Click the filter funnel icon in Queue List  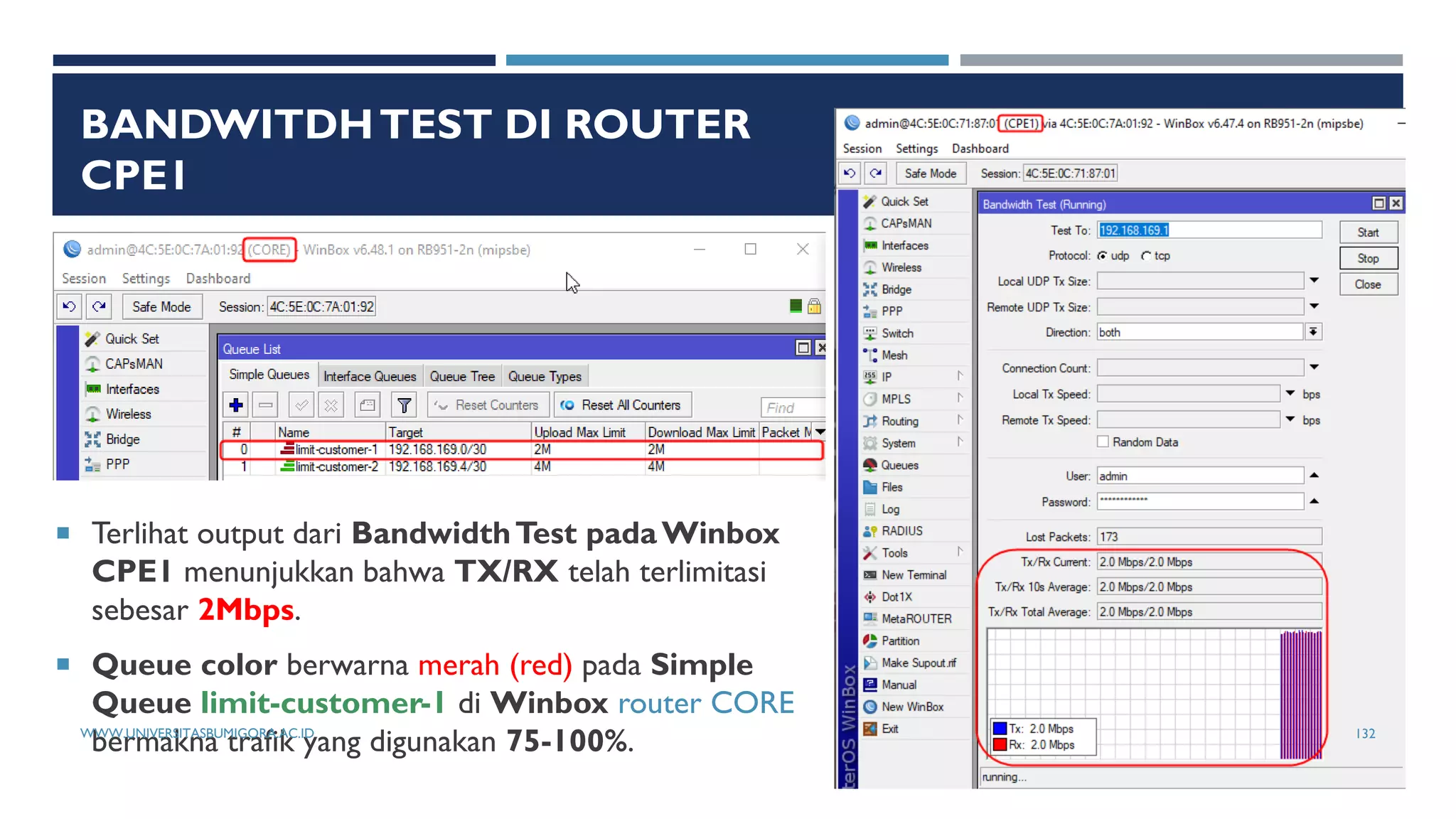coord(404,405)
